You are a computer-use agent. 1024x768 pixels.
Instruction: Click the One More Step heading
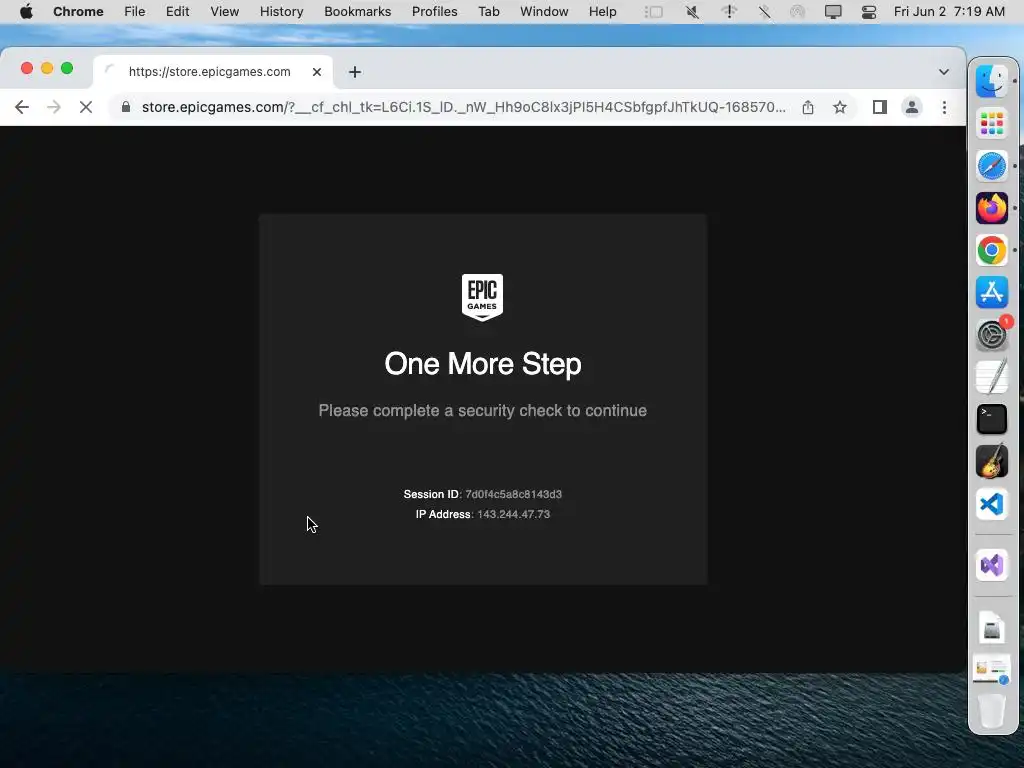[x=483, y=364]
